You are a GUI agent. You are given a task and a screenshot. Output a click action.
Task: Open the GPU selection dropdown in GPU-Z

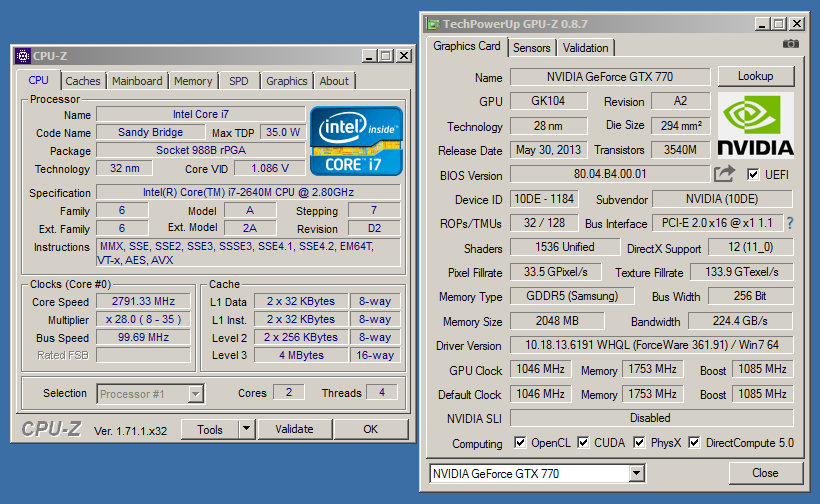[636, 474]
